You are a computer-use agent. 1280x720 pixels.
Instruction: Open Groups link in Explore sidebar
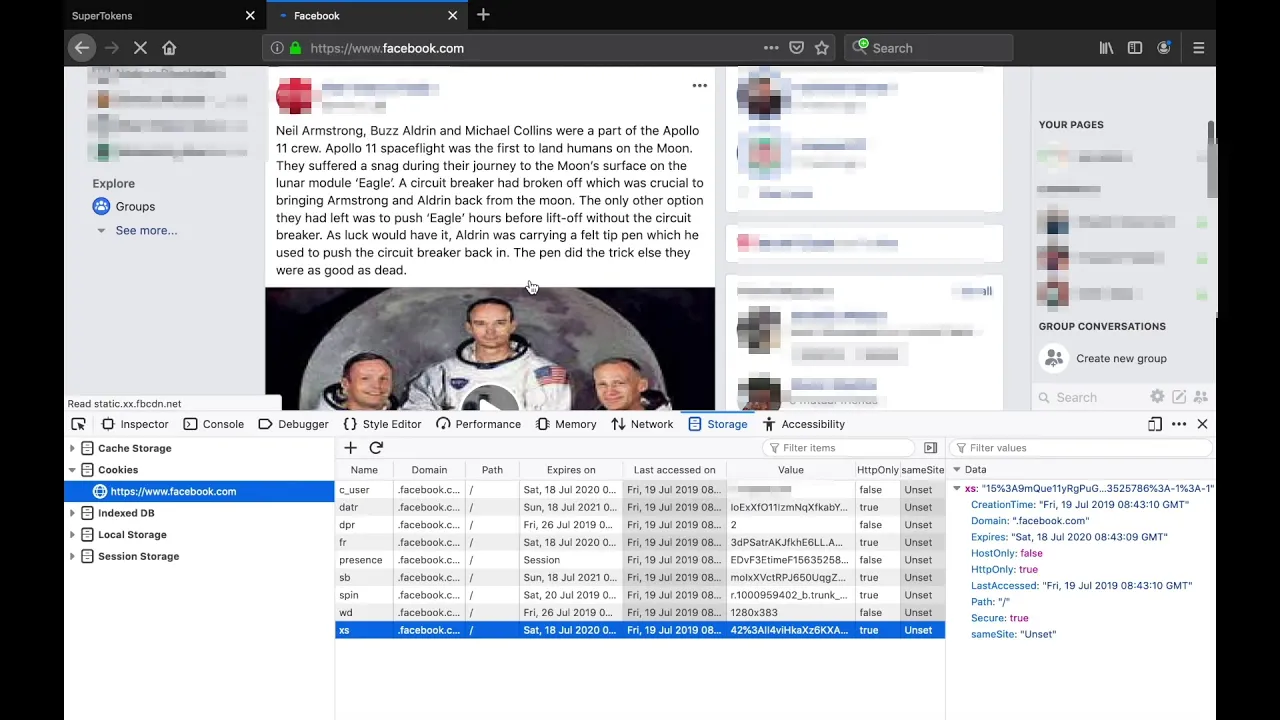135,206
